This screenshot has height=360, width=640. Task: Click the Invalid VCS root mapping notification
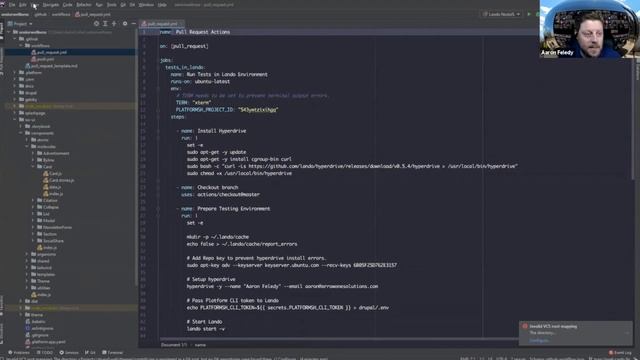576,333
